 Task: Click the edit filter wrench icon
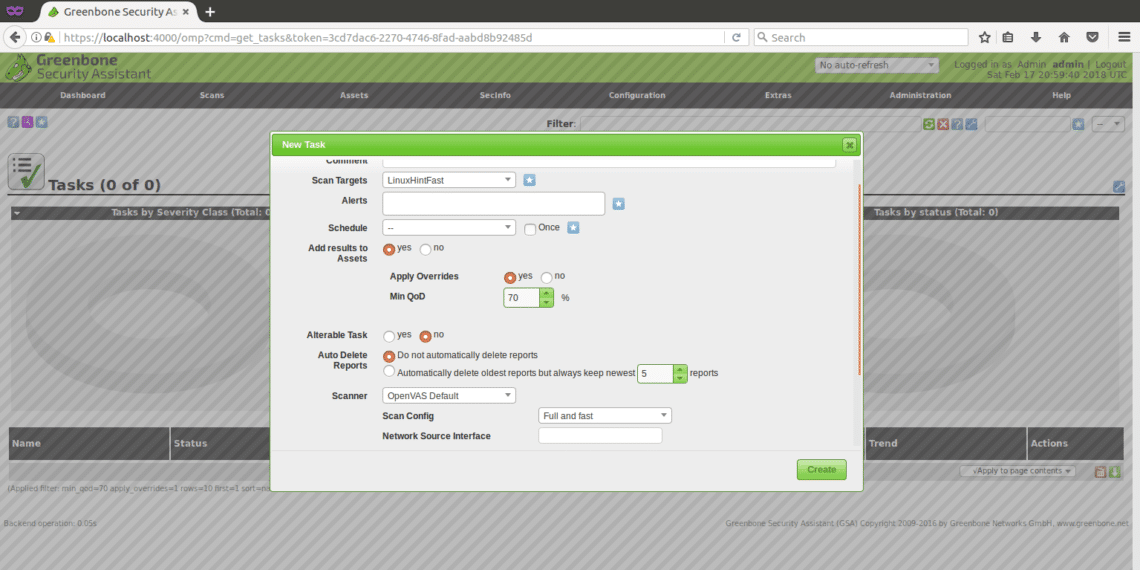[x=971, y=124]
